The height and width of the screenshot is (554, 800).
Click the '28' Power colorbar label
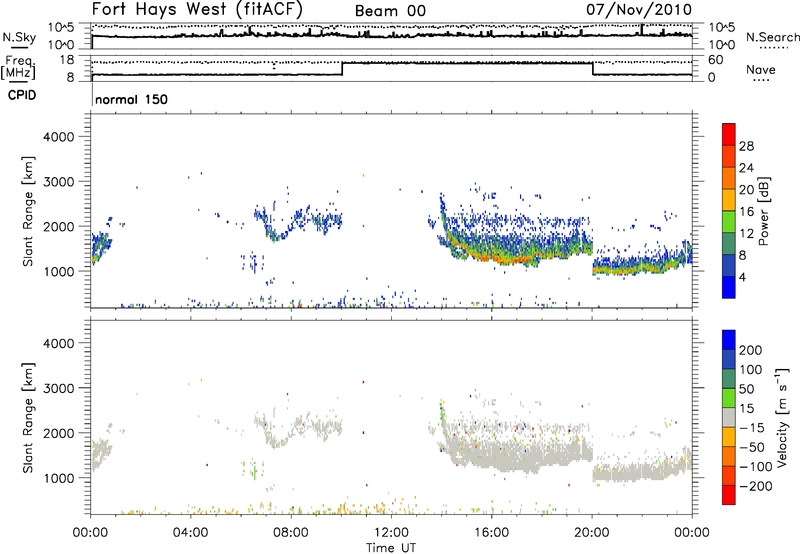(746, 146)
